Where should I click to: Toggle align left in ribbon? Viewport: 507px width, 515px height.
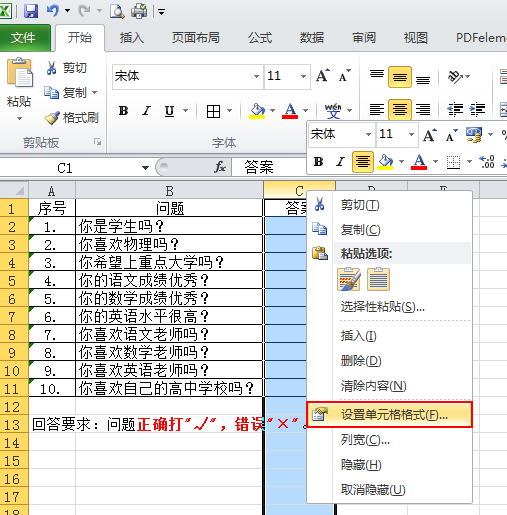[x=377, y=109]
